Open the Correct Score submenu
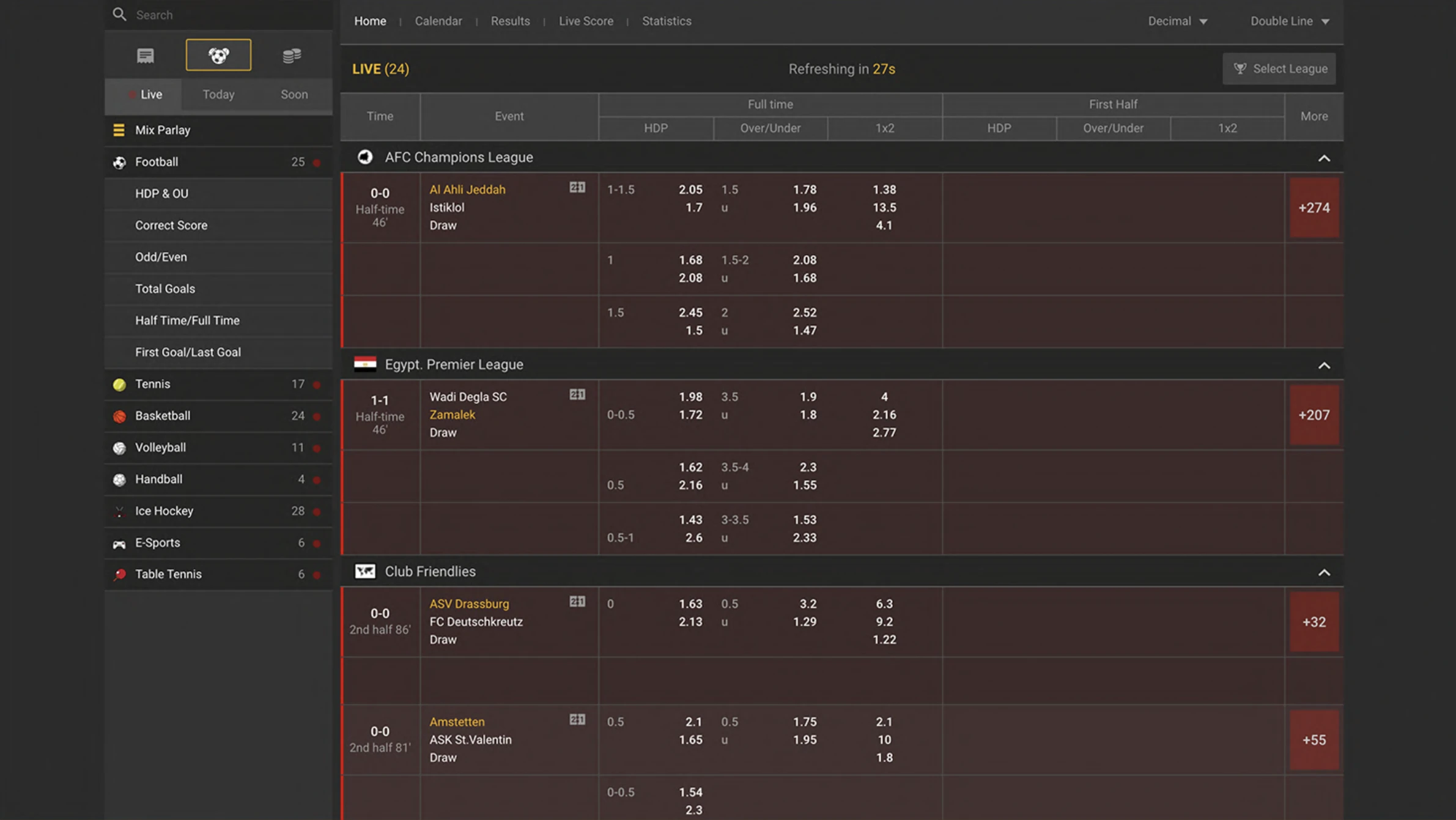This screenshot has height=820, width=1456. [219, 226]
